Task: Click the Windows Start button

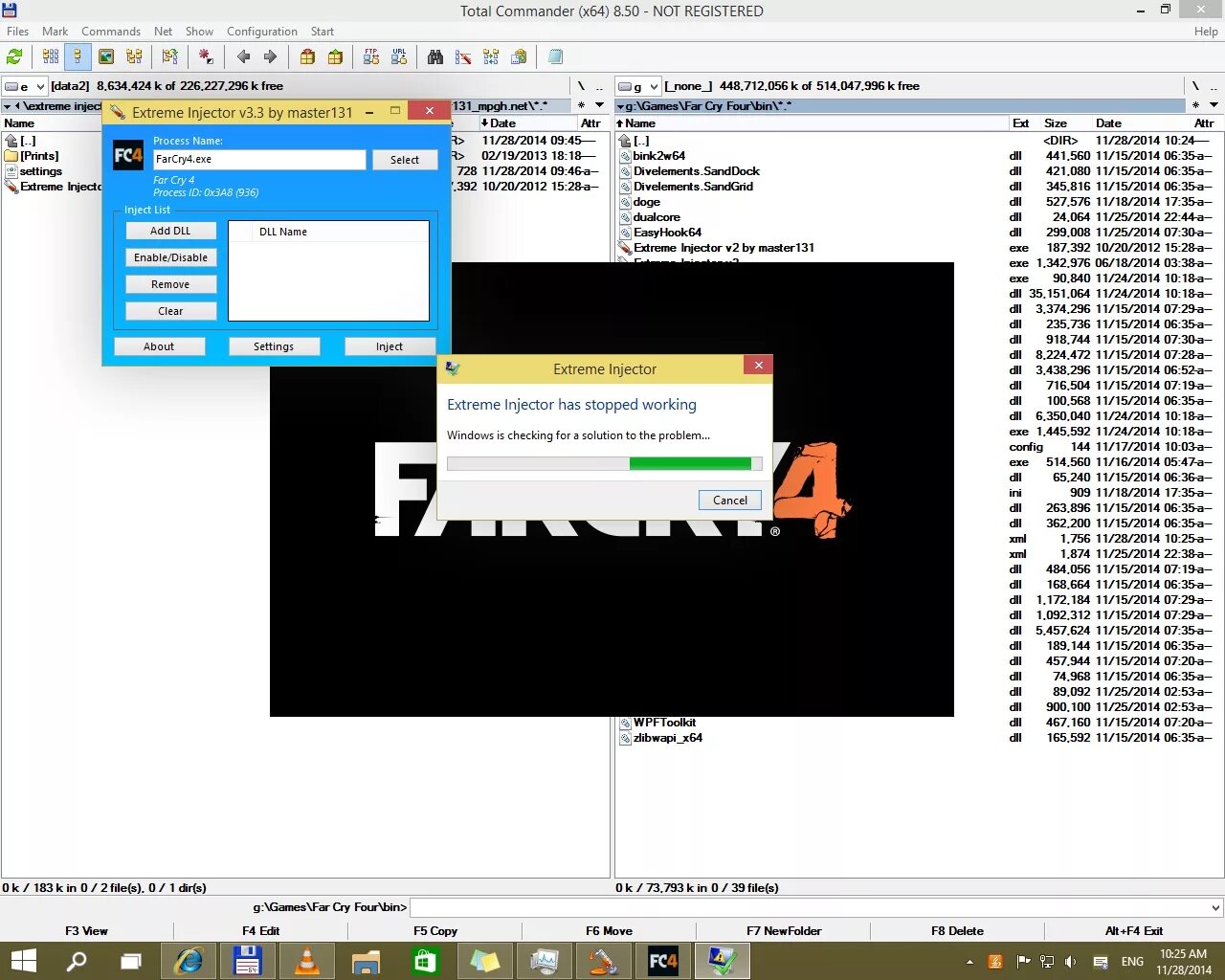Action: tap(23, 961)
